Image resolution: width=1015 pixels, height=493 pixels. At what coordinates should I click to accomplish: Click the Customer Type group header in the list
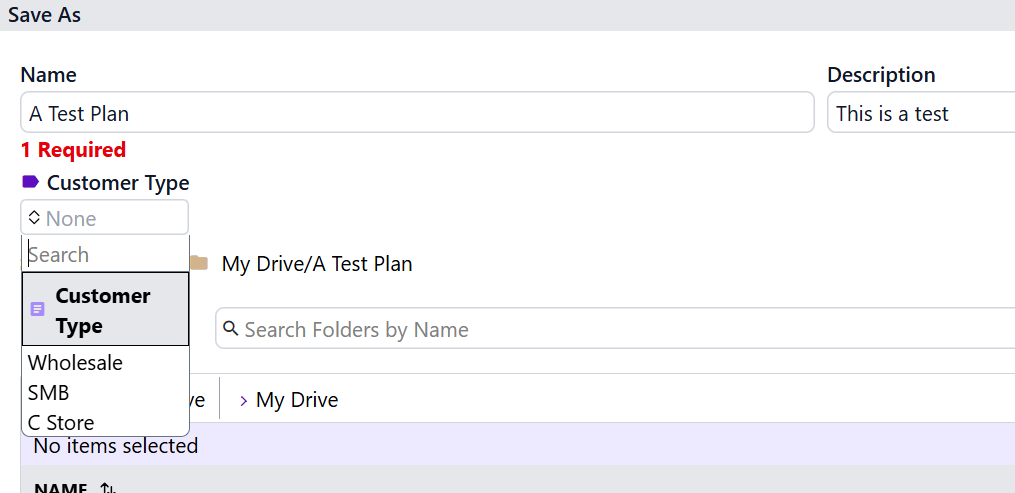point(103,311)
